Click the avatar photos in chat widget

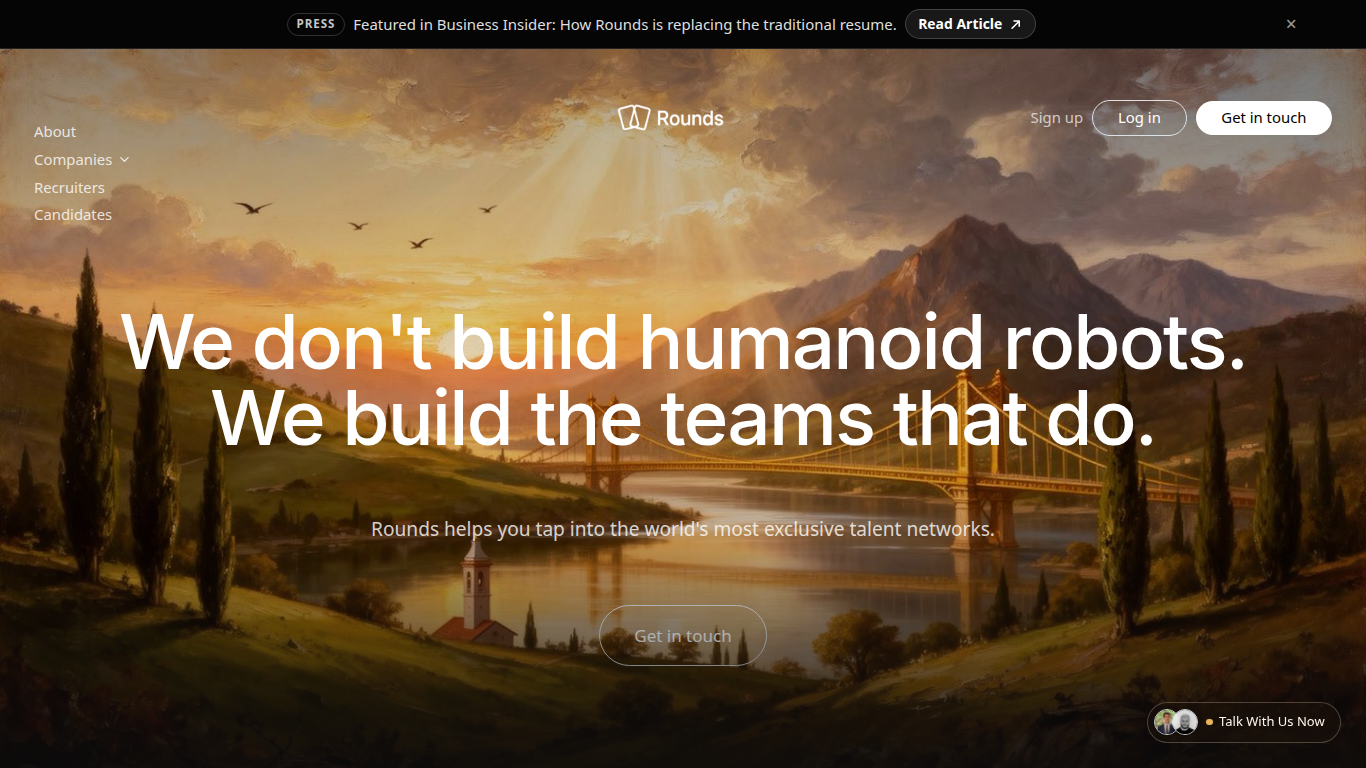pos(1175,722)
